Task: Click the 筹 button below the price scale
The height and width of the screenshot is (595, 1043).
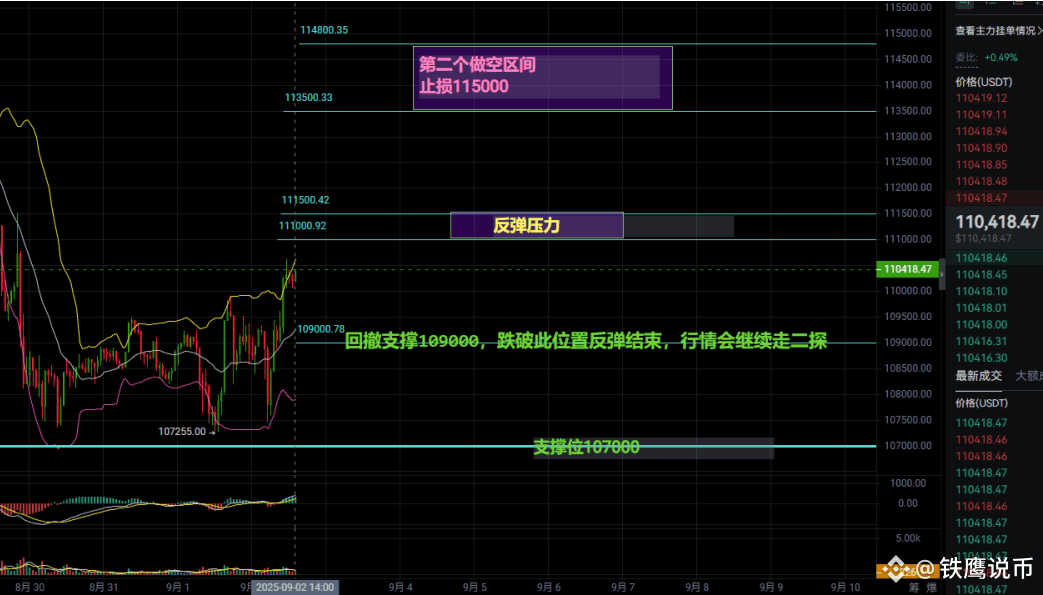Action: 915,587
